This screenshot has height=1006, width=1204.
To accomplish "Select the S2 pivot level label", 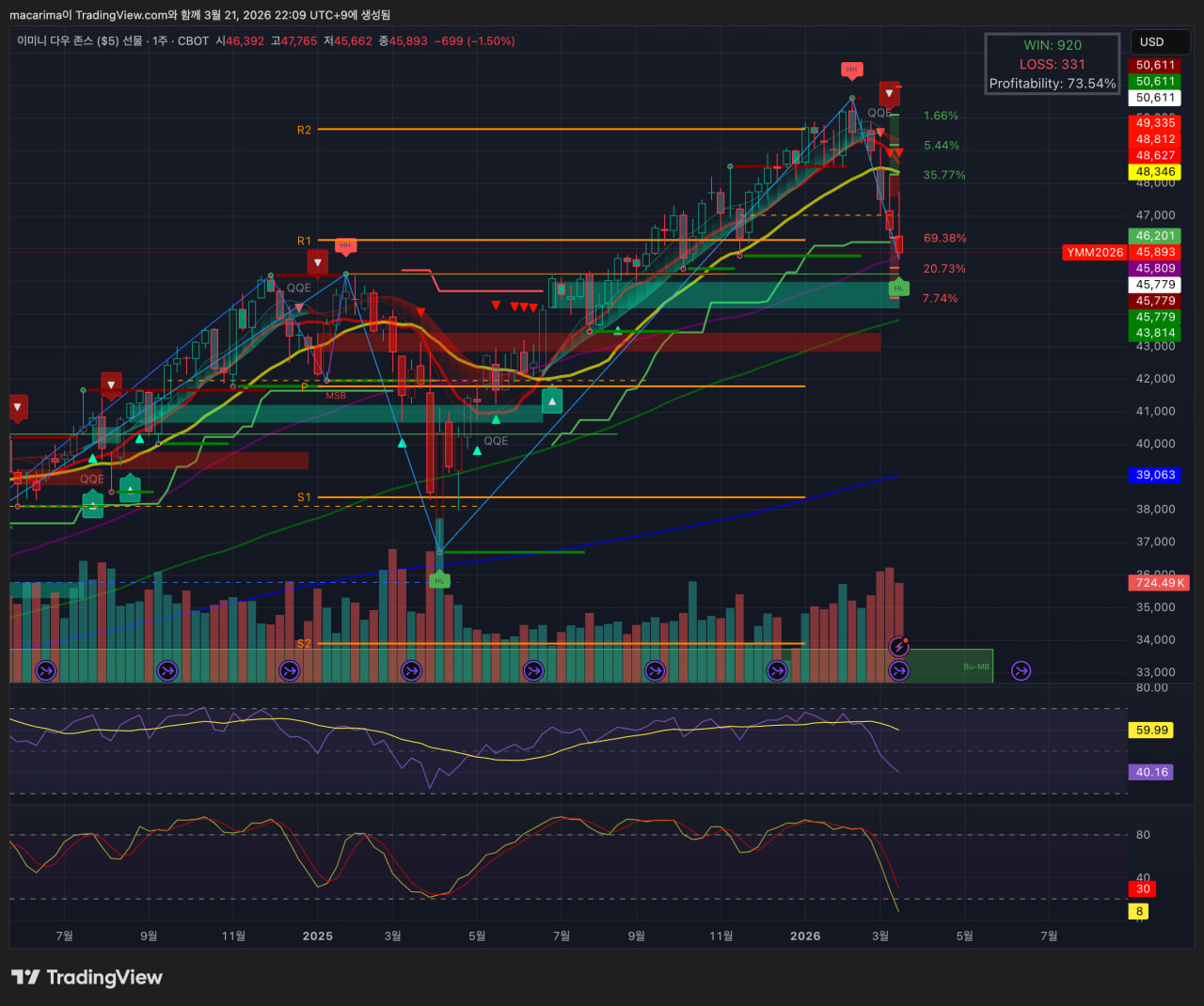I will coord(304,644).
